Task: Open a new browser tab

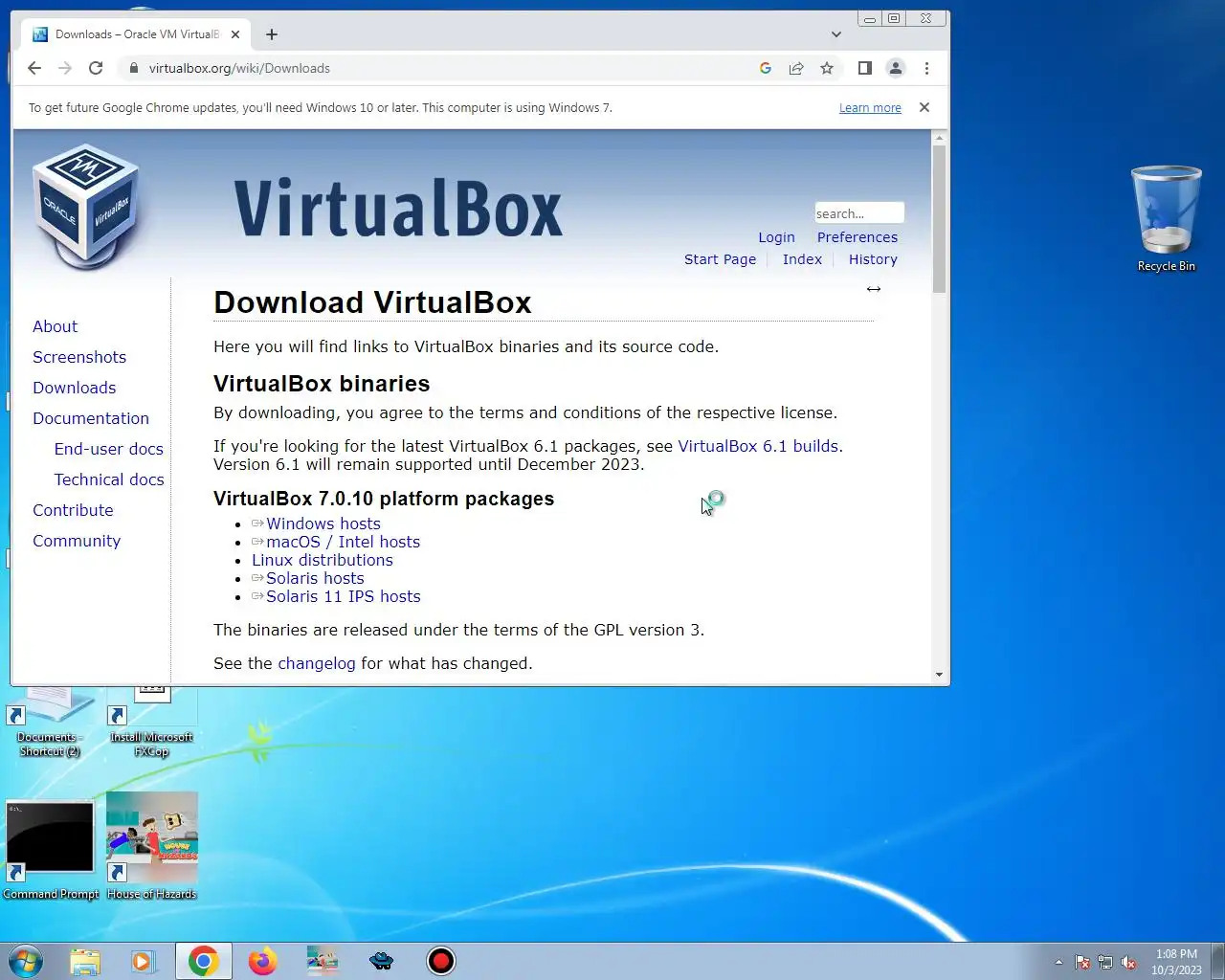Action: [272, 34]
